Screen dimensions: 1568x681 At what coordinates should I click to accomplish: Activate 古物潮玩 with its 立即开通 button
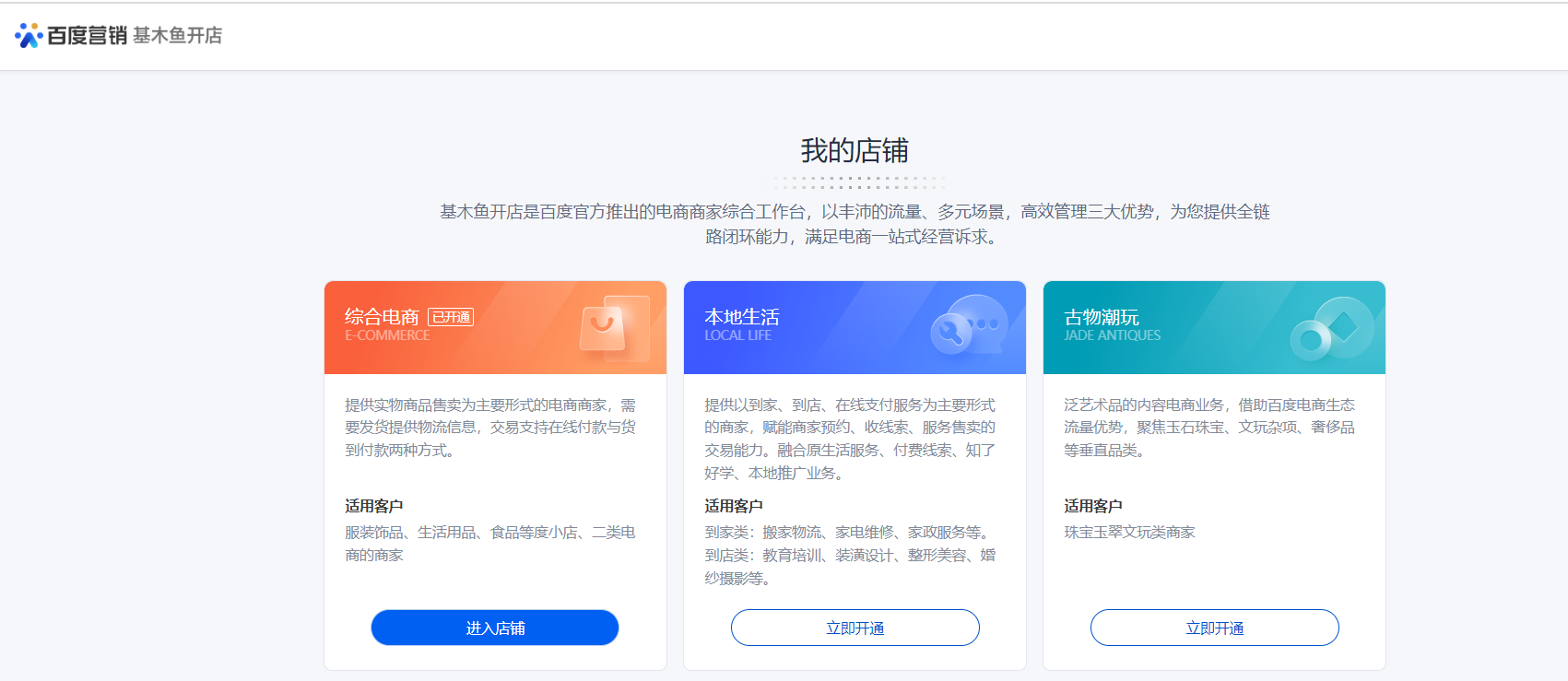(x=1214, y=628)
